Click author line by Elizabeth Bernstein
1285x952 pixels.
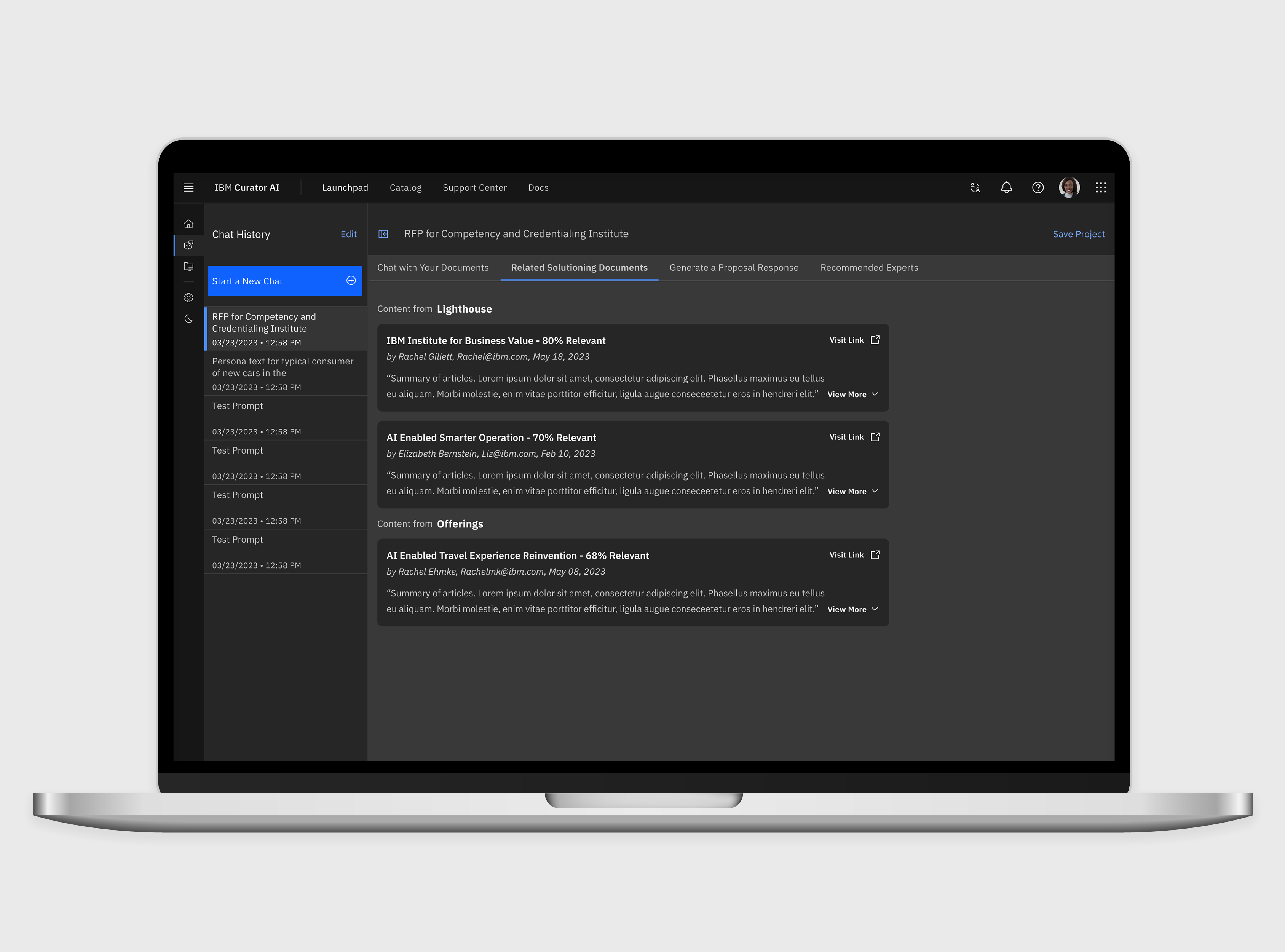[490, 454]
